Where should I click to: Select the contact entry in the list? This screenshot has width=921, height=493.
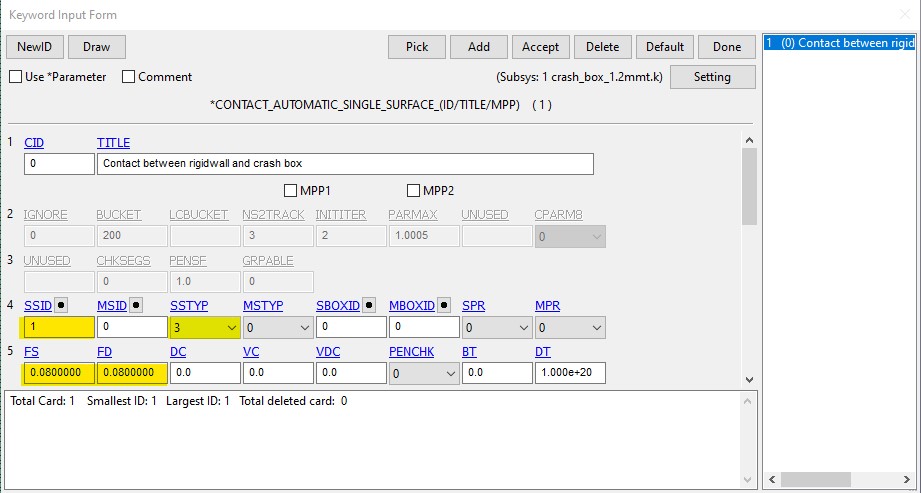(838, 44)
